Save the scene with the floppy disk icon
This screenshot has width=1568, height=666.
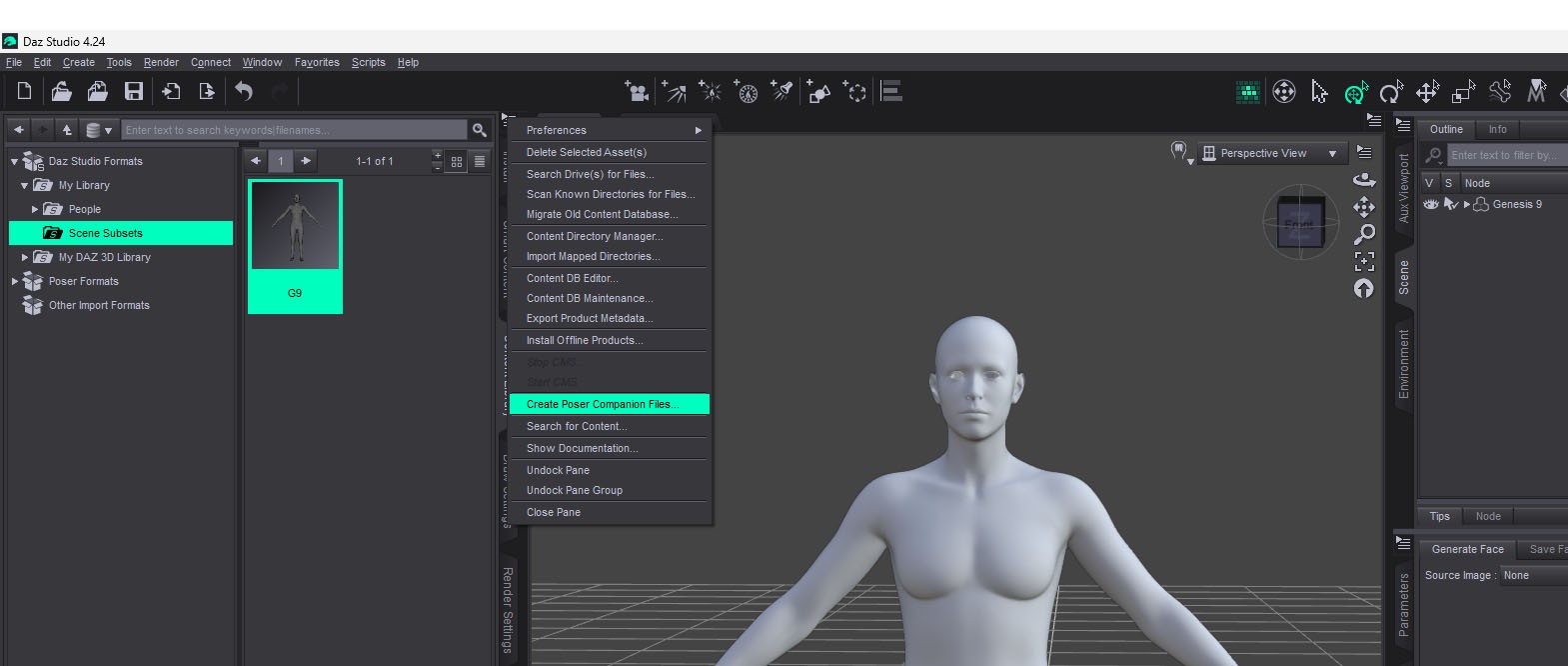pyautogui.click(x=133, y=92)
